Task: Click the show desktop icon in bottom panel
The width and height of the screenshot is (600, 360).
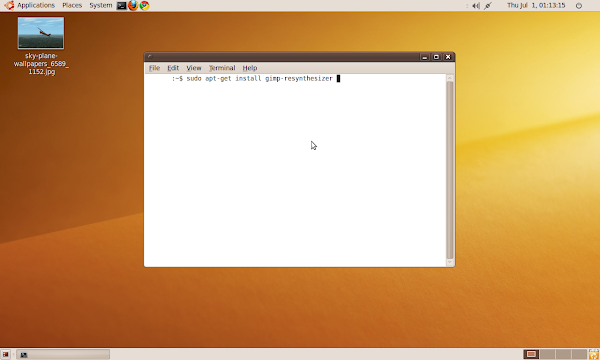Action: point(5,355)
